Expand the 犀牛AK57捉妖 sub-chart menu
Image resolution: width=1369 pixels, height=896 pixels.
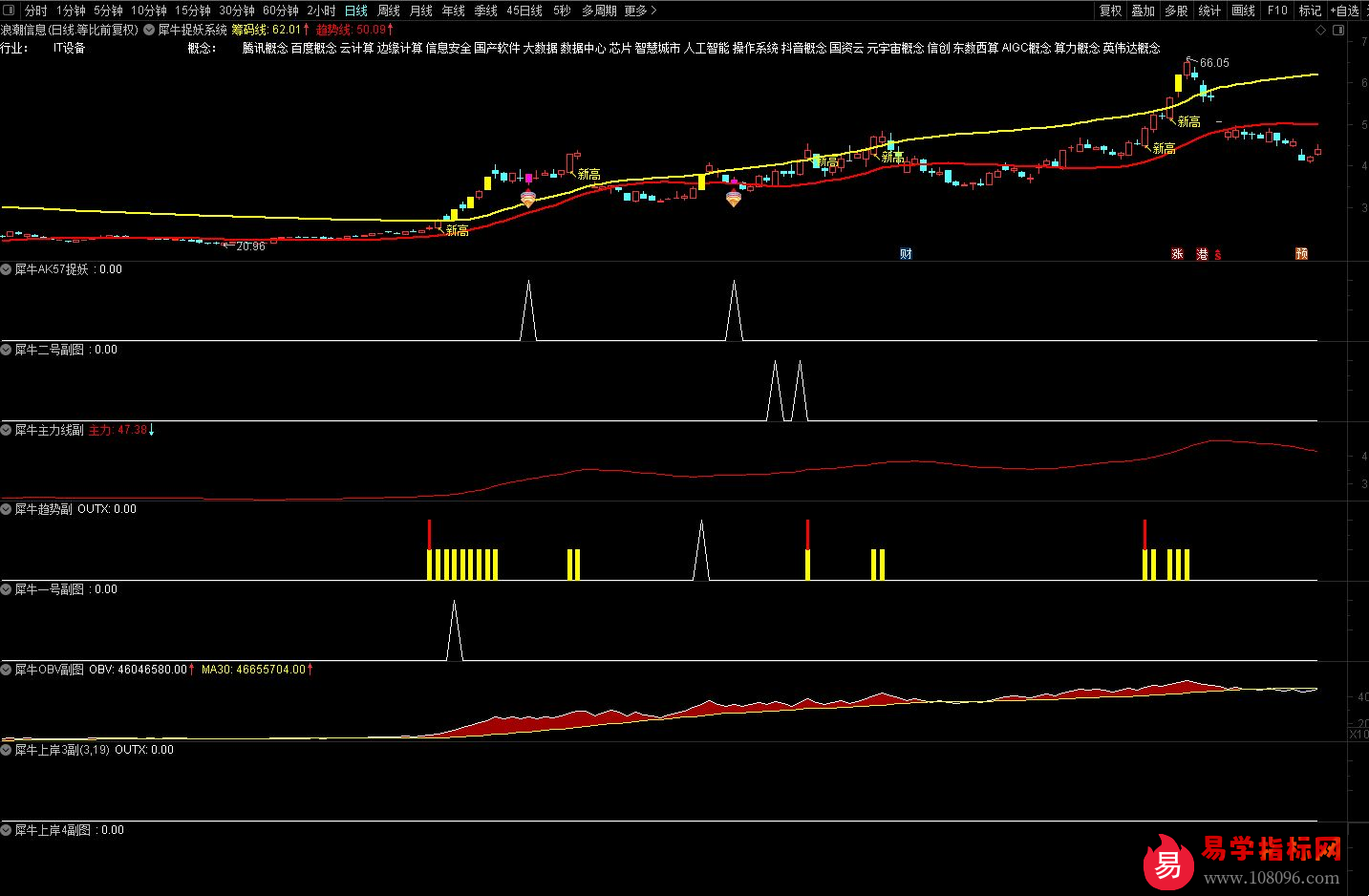click(7, 269)
